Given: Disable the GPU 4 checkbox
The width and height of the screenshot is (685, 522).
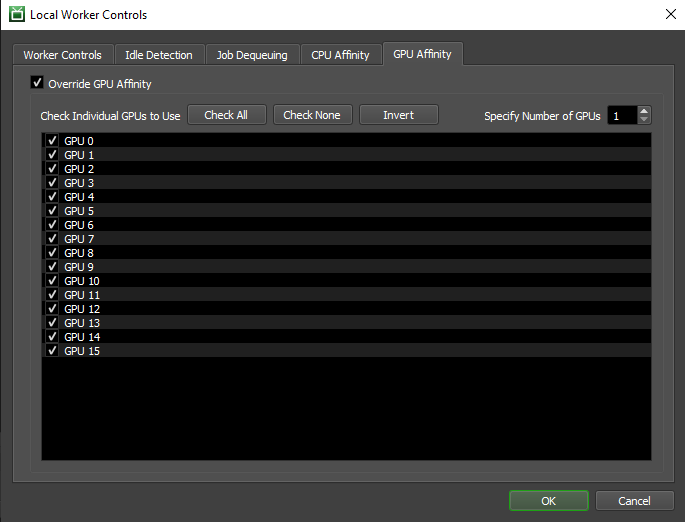Looking at the screenshot, I should click(52, 196).
